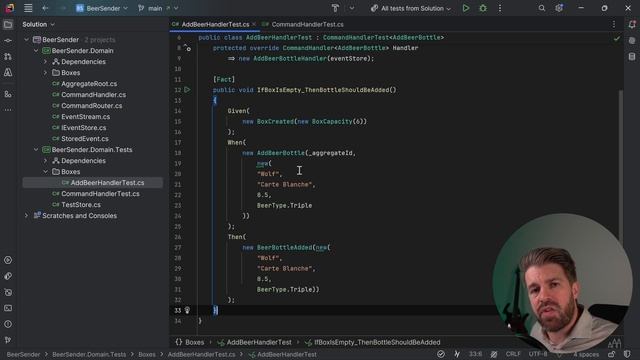Open the Commit tool window icon
Image resolution: width=640 pixels, height=360 pixels.
click(x=8, y=41)
